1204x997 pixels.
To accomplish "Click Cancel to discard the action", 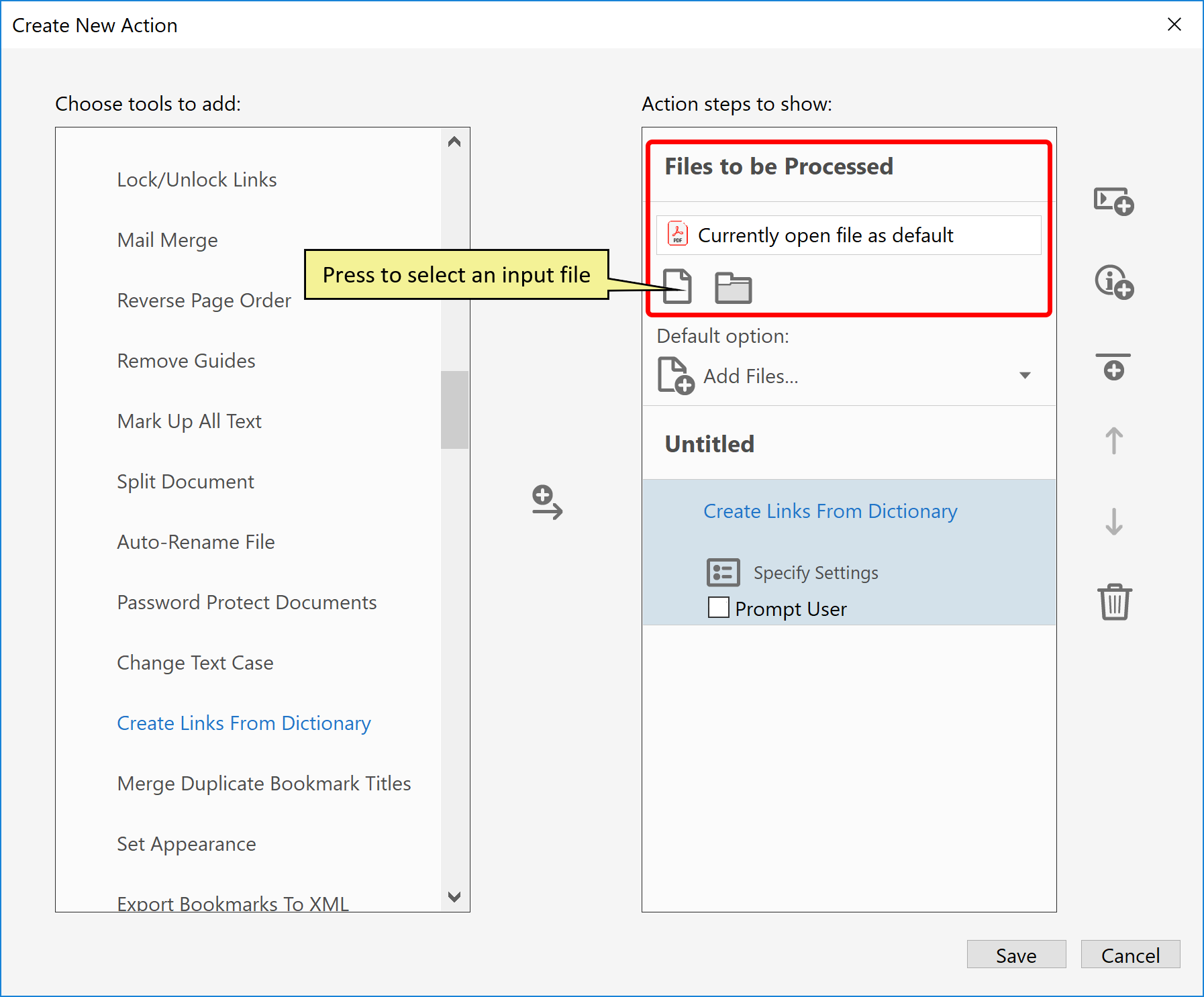I will point(1130,955).
